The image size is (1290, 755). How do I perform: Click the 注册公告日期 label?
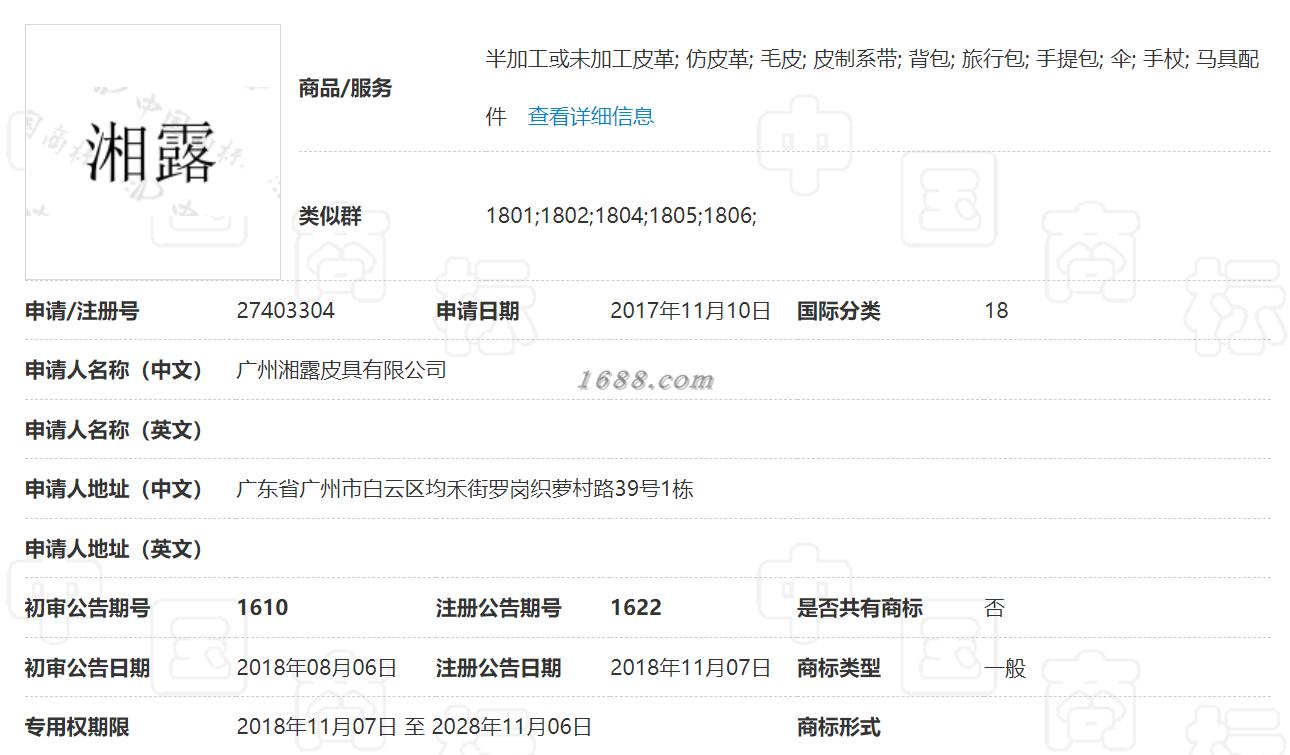pyautogui.click(x=499, y=668)
